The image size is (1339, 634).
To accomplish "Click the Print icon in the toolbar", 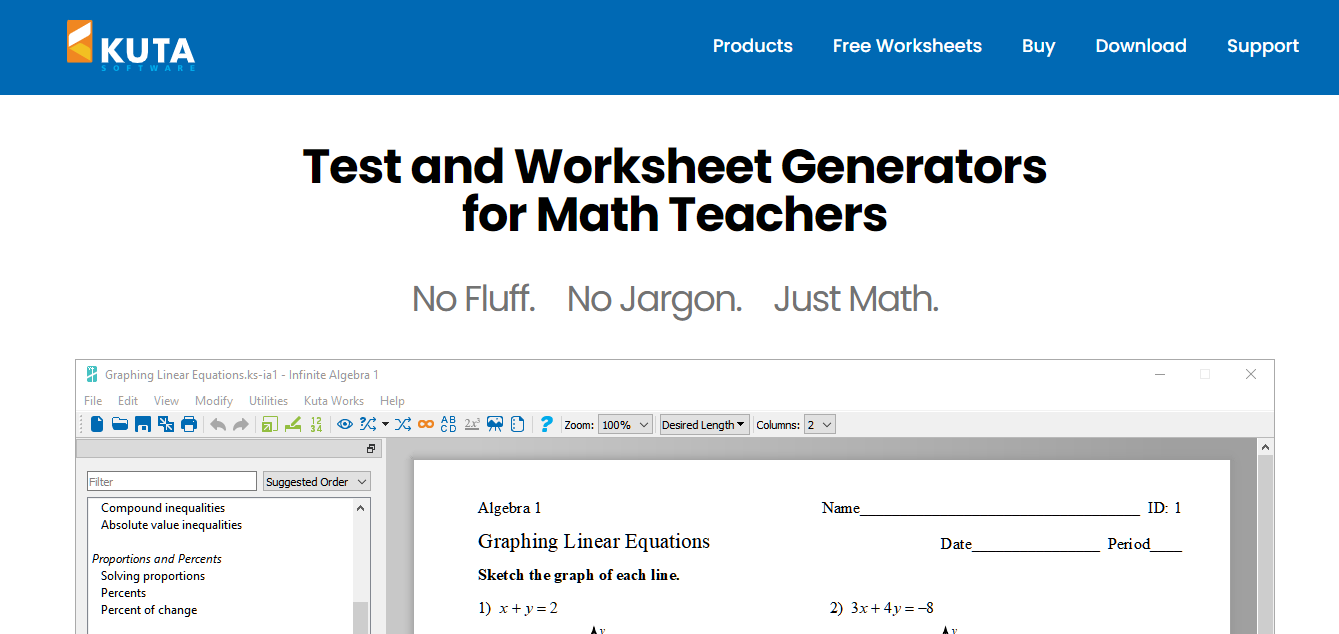I will (189, 424).
